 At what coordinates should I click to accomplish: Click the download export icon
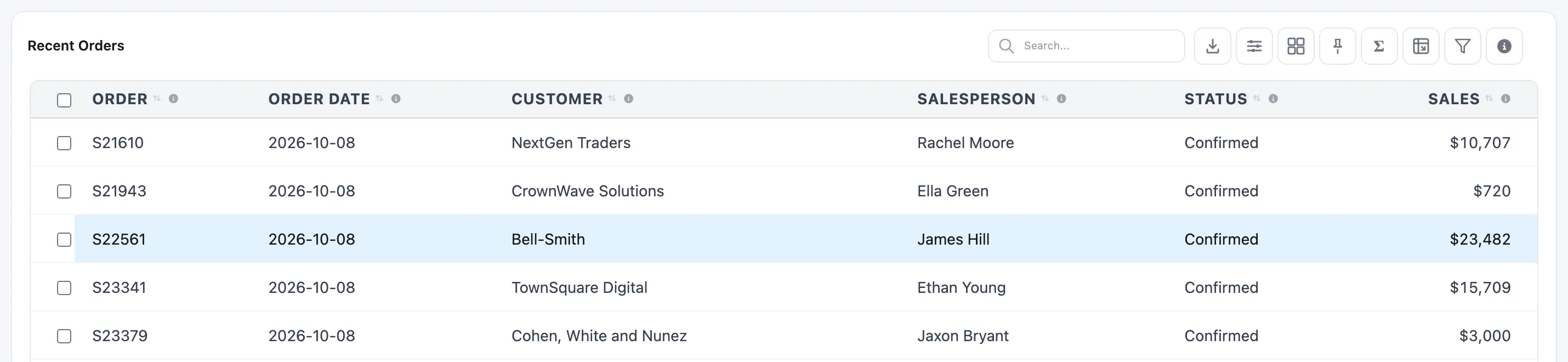[x=1212, y=46]
